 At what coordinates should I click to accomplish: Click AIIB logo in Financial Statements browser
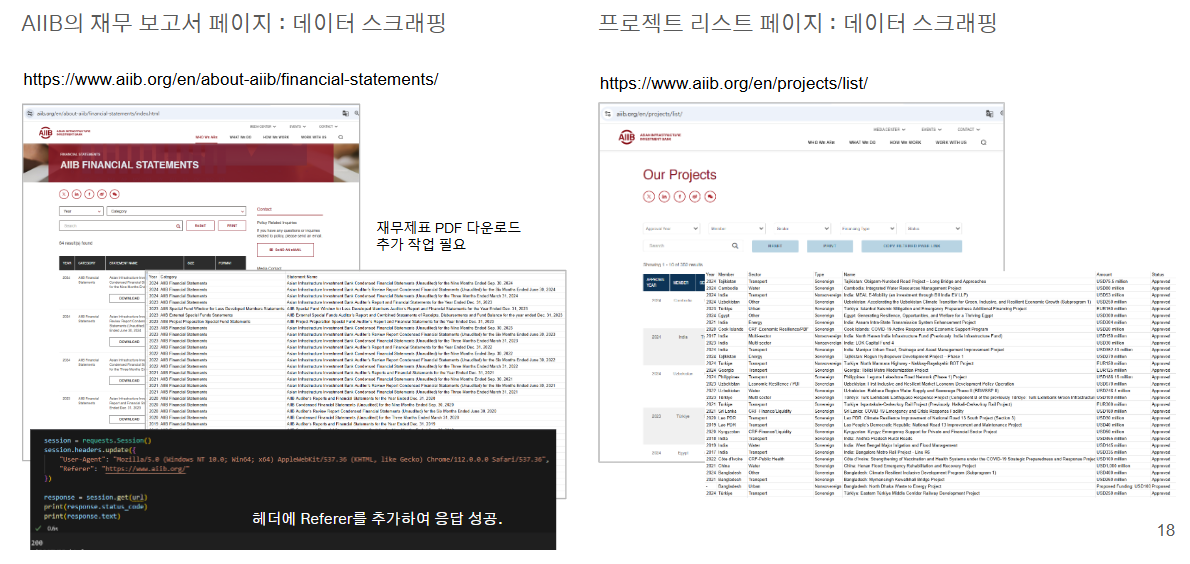pos(65,133)
